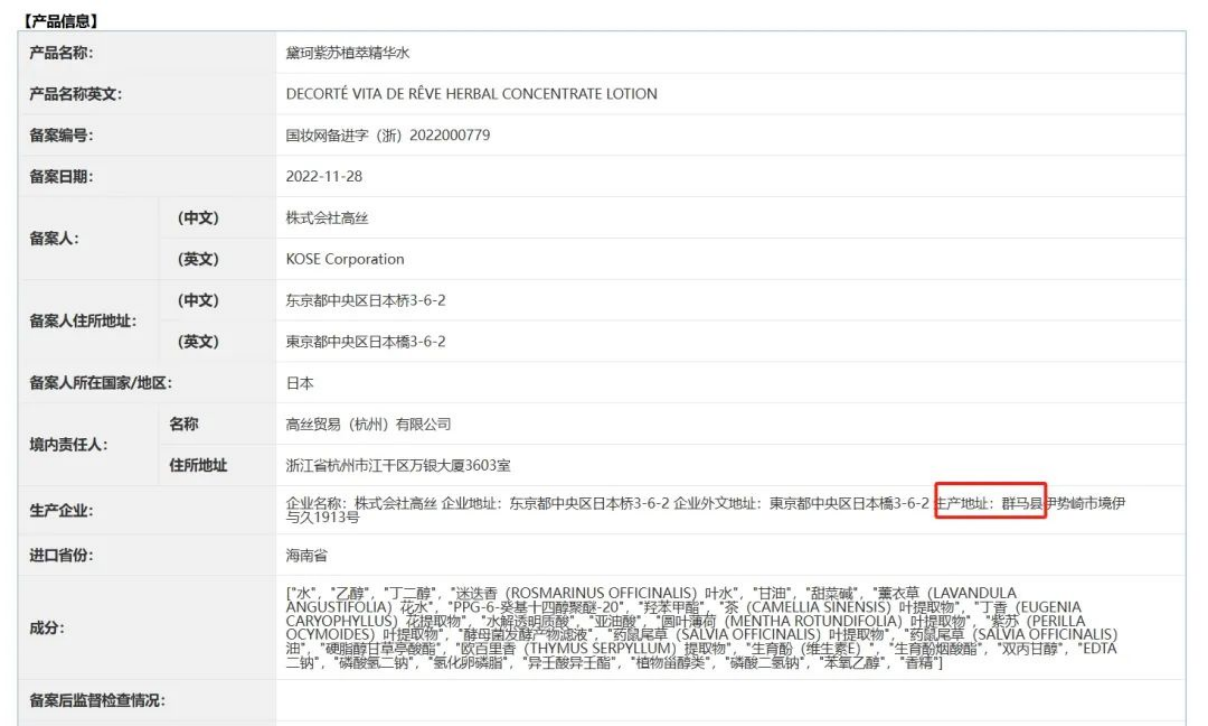The image size is (1208, 726).
Task: Click the (中文) sublabel in 备案人住所地址 row
Action: 198,300
